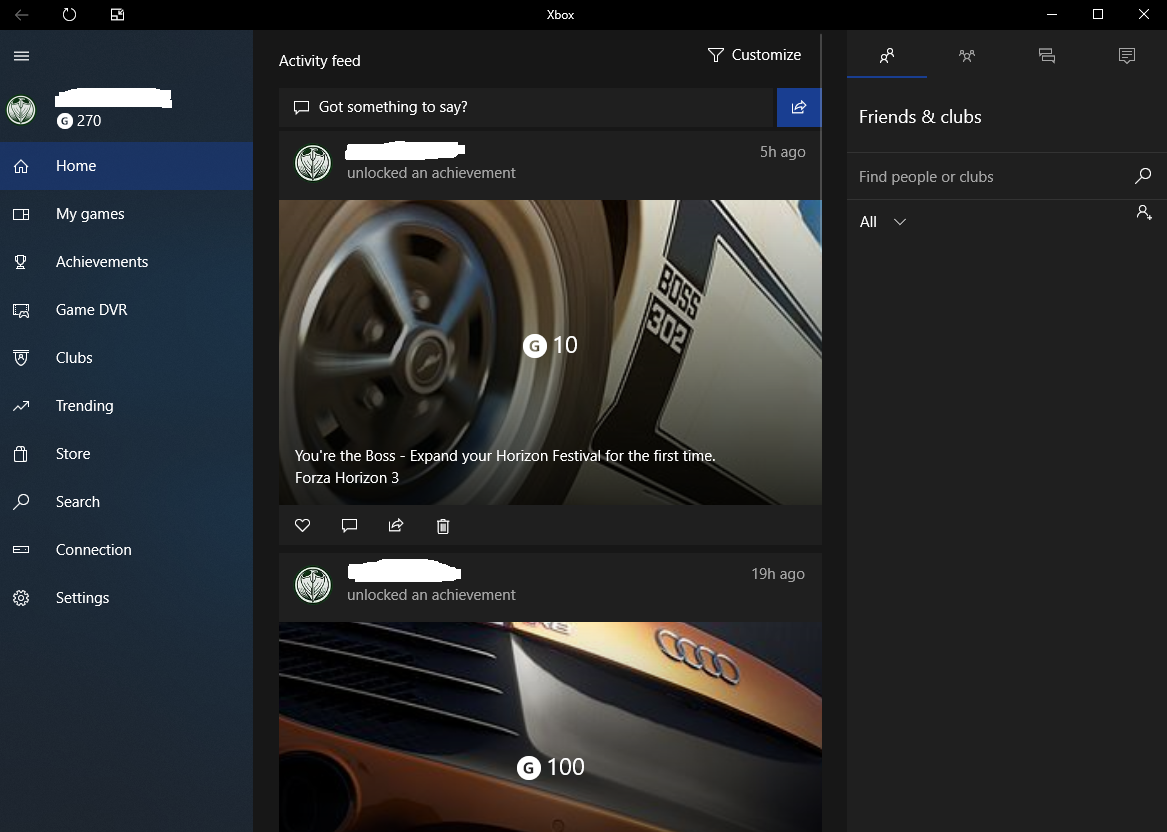Click the Connection console icon

21,550
